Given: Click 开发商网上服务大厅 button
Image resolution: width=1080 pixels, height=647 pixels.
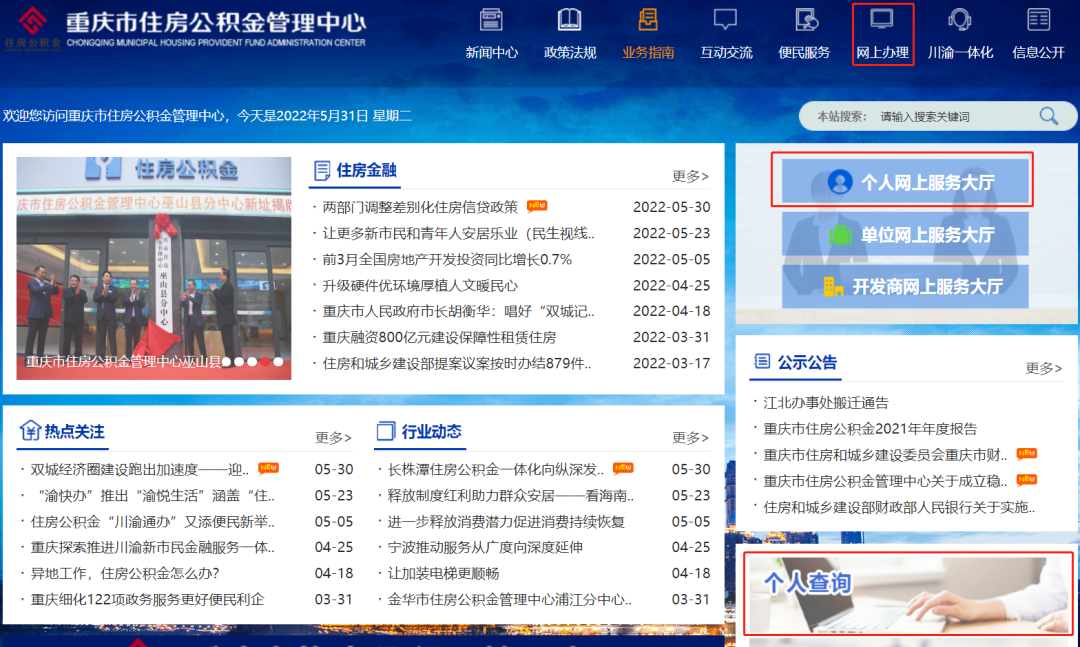Looking at the screenshot, I should [x=905, y=287].
